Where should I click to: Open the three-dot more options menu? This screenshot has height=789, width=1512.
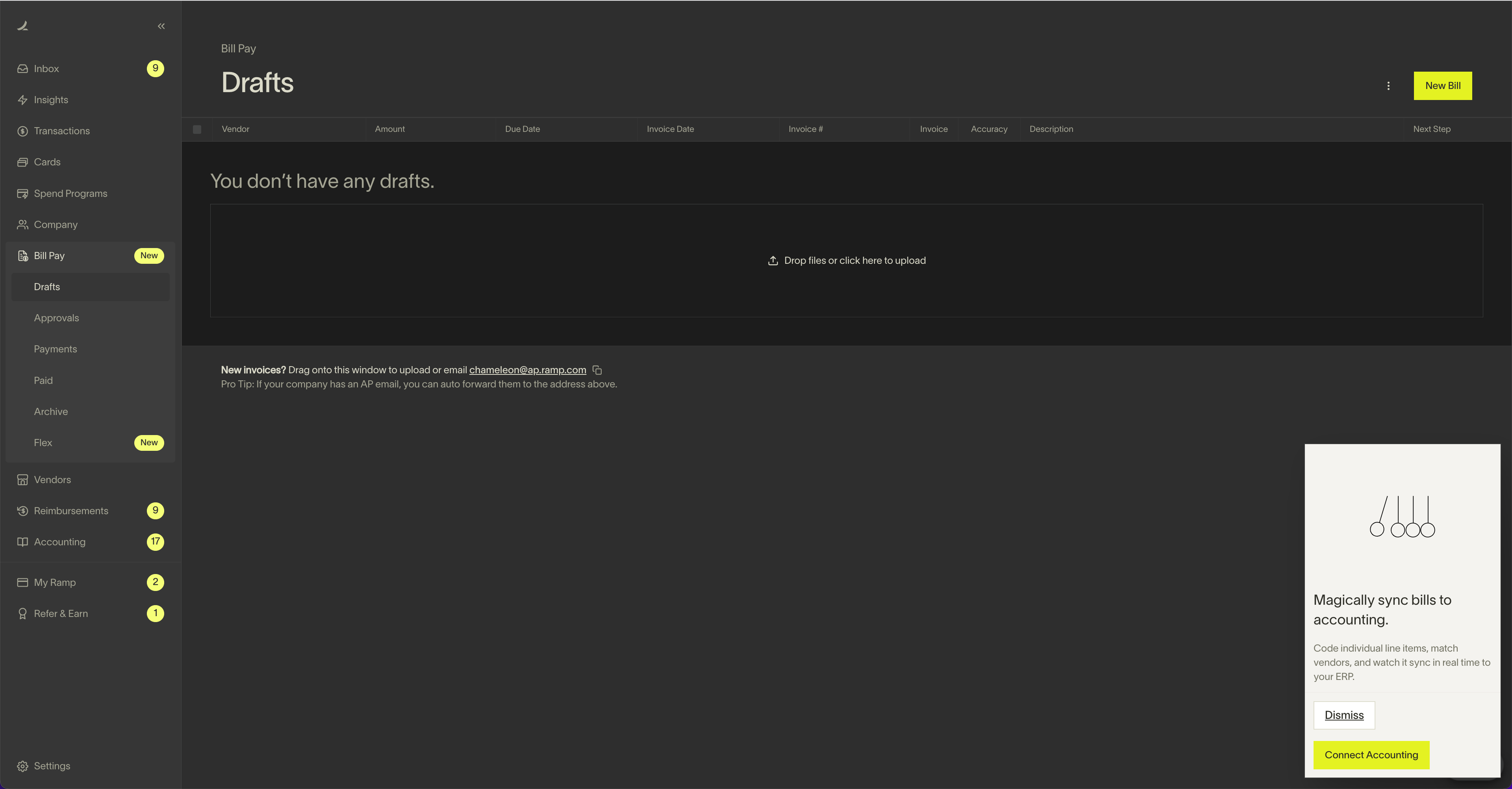tap(1388, 86)
